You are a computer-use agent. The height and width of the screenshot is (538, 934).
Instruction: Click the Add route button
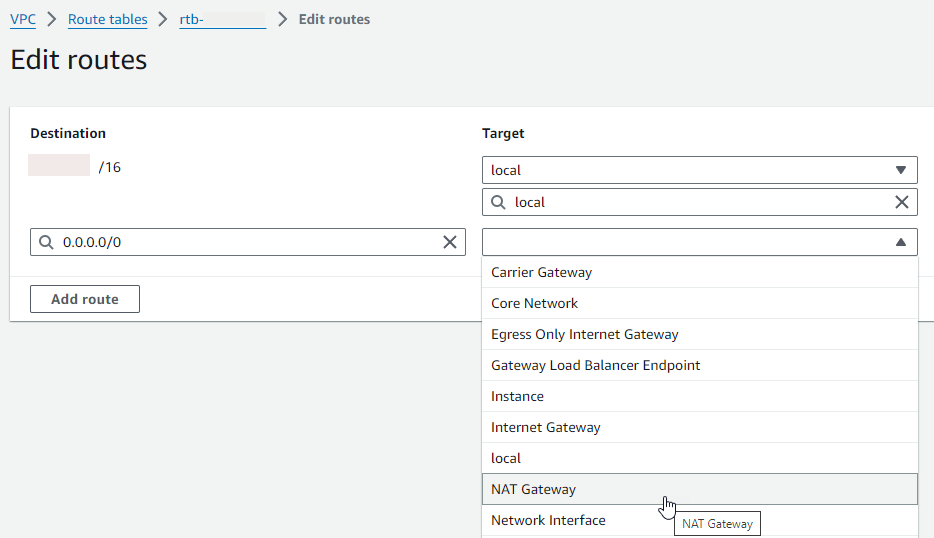[85, 299]
